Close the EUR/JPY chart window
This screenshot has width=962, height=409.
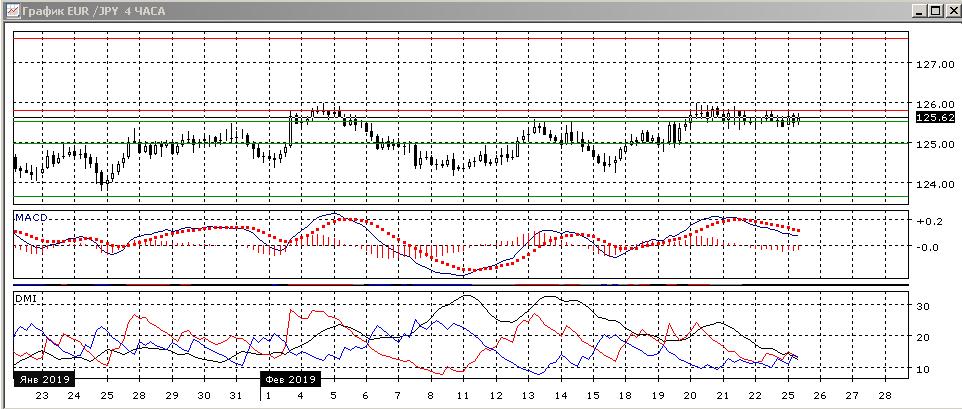951,11
